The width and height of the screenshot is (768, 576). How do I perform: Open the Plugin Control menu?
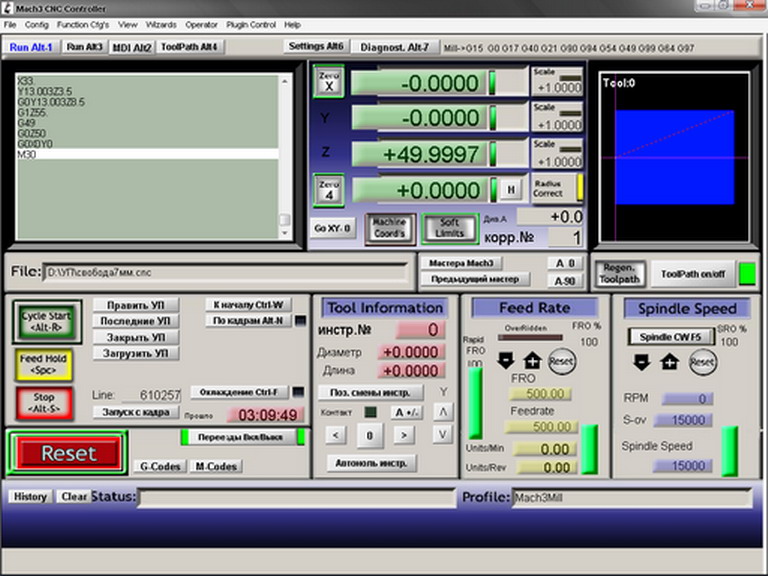pos(250,23)
